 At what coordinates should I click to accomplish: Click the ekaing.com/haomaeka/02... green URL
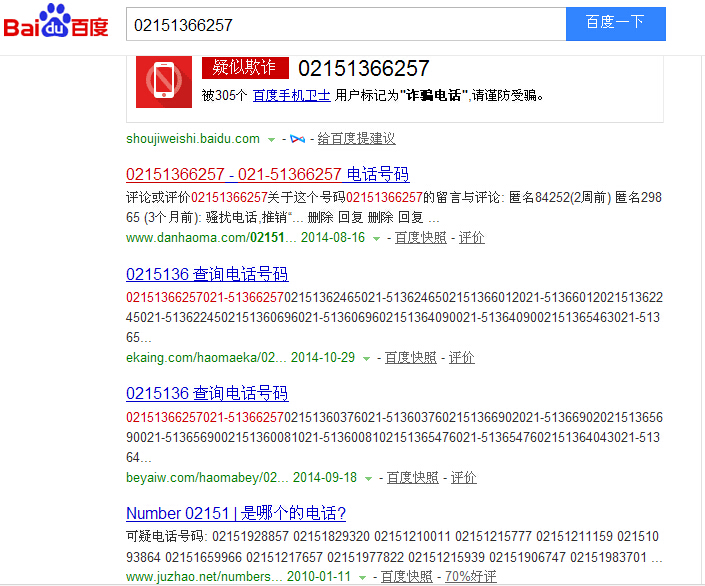[x=206, y=358]
